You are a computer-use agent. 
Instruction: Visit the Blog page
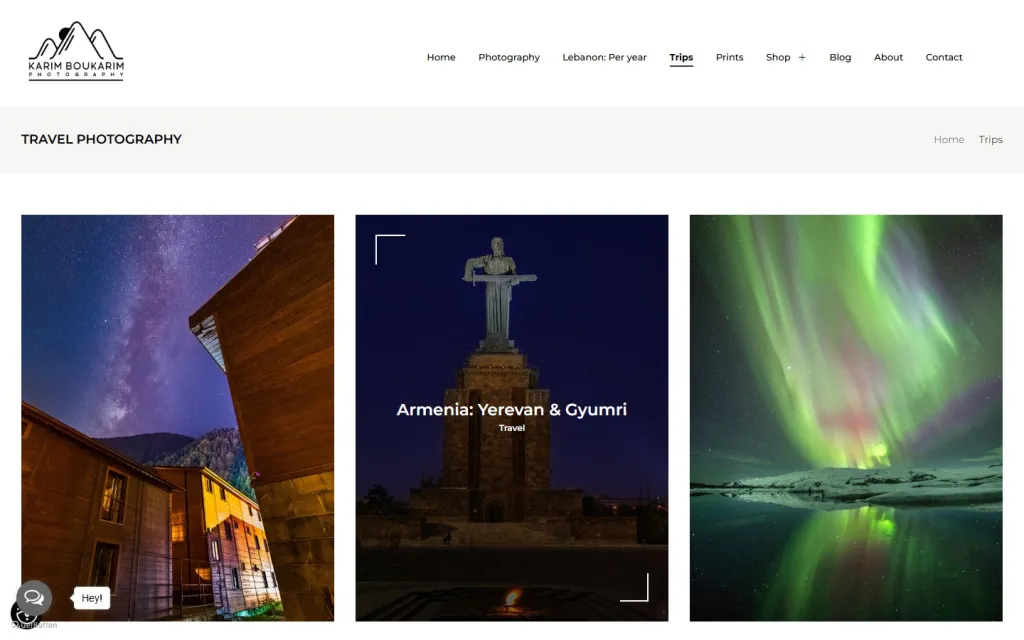840,57
